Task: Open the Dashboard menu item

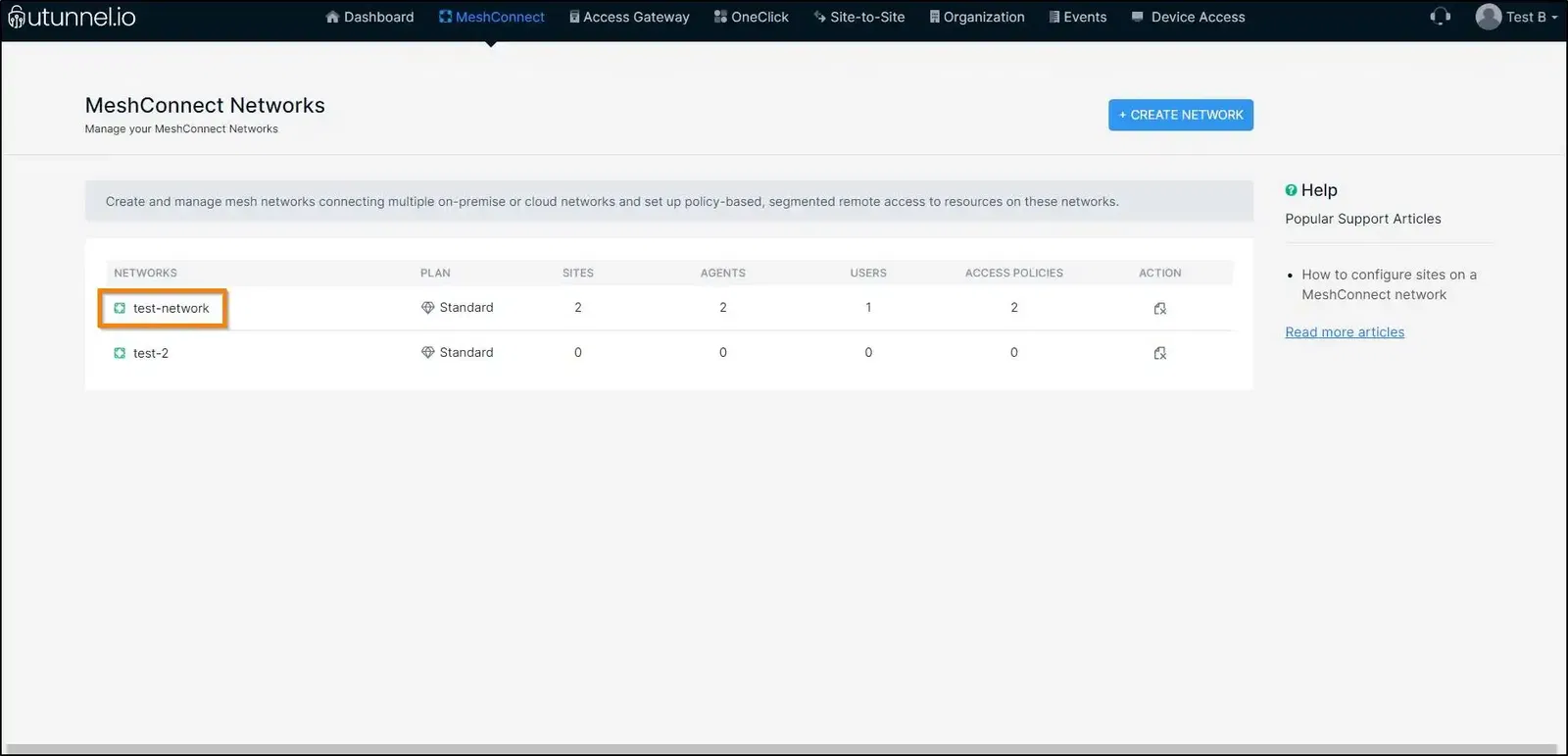Action: (x=369, y=17)
